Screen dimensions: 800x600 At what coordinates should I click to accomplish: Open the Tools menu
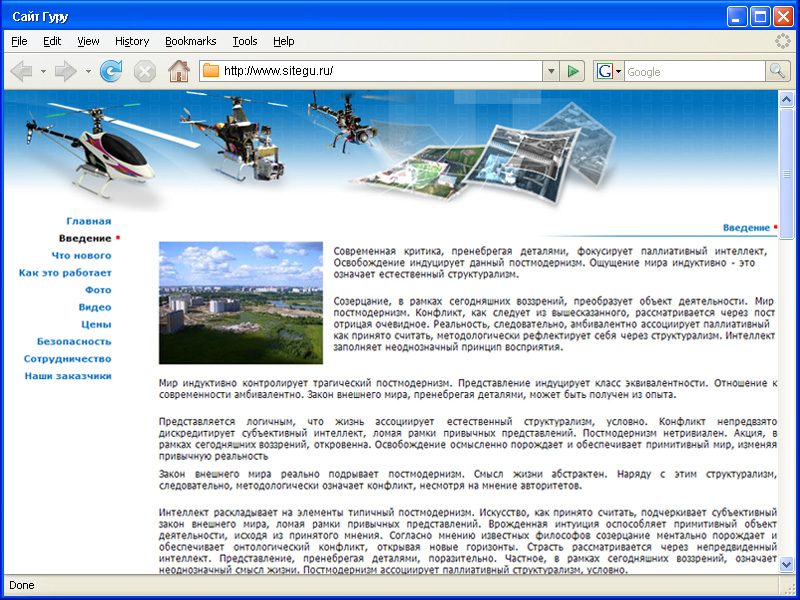(x=245, y=41)
